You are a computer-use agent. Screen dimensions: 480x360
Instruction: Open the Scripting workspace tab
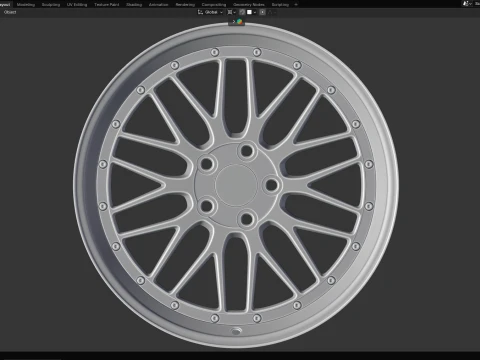point(280,5)
